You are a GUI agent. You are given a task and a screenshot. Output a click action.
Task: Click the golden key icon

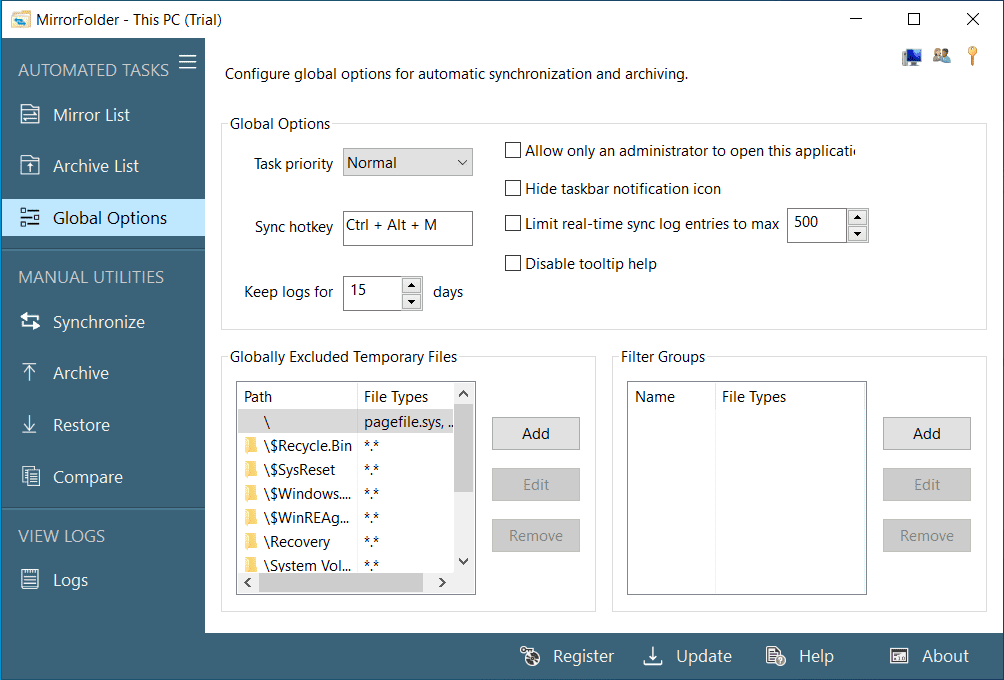[x=972, y=56]
